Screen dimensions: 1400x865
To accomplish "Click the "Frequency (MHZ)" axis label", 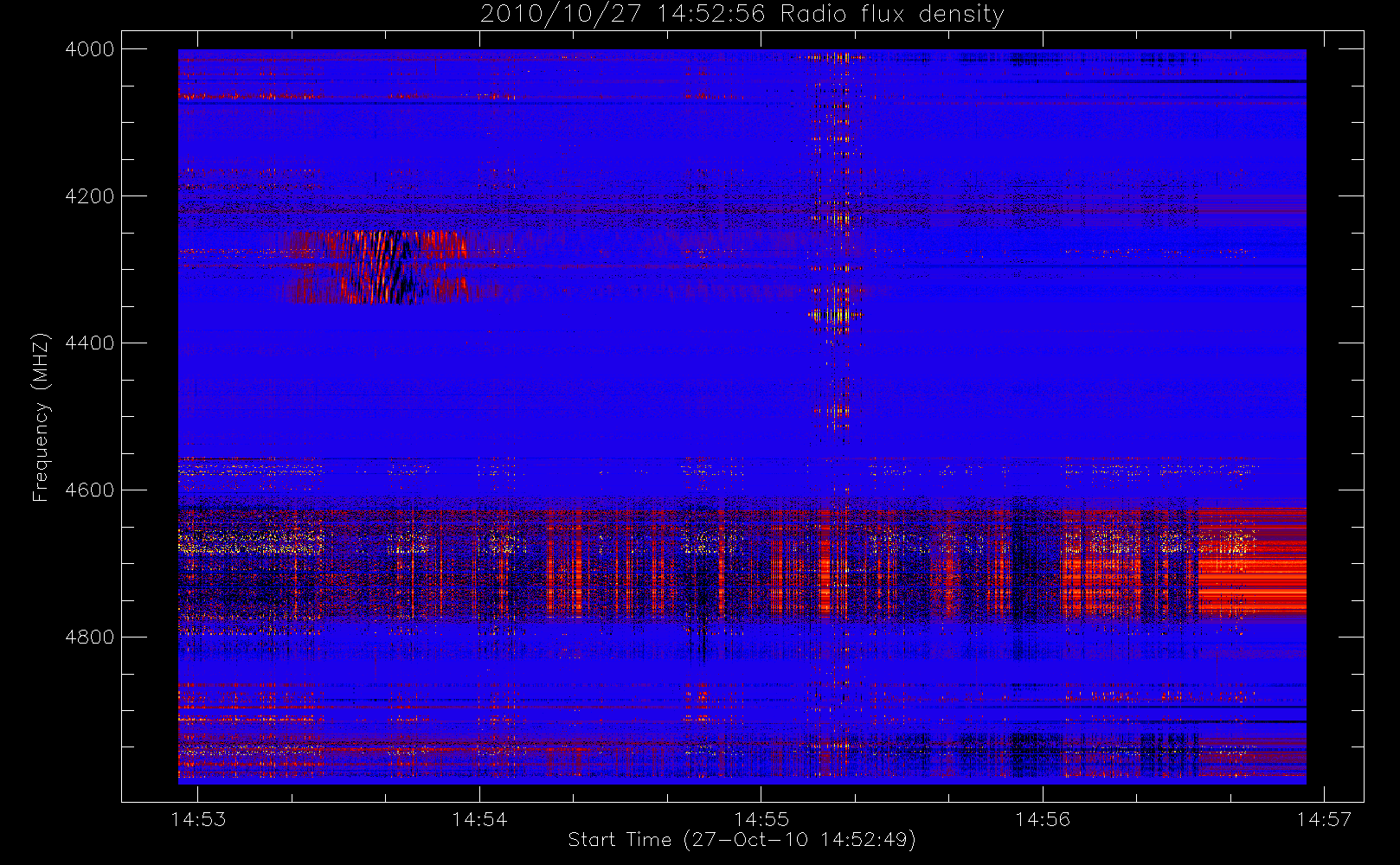I will click(x=41, y=417).
